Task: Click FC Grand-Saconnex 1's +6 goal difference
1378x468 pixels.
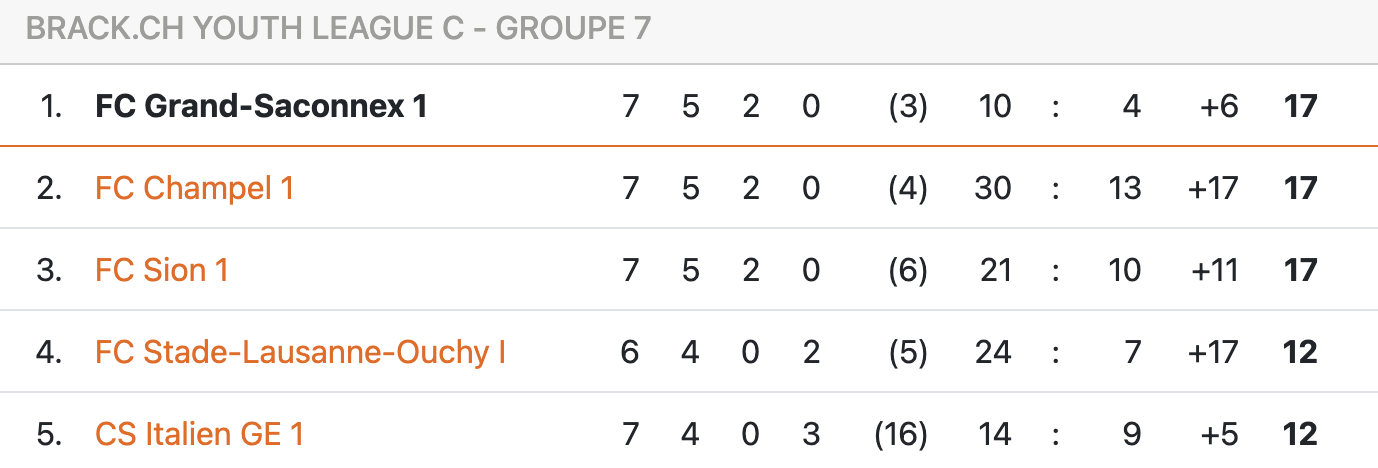Action: point(1218,106)
